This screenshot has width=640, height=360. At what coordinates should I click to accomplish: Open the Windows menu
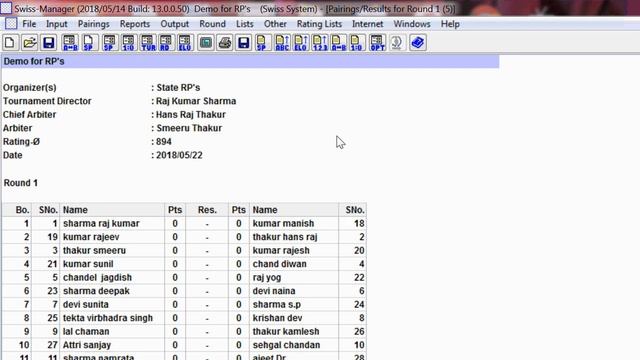point(412,24)
